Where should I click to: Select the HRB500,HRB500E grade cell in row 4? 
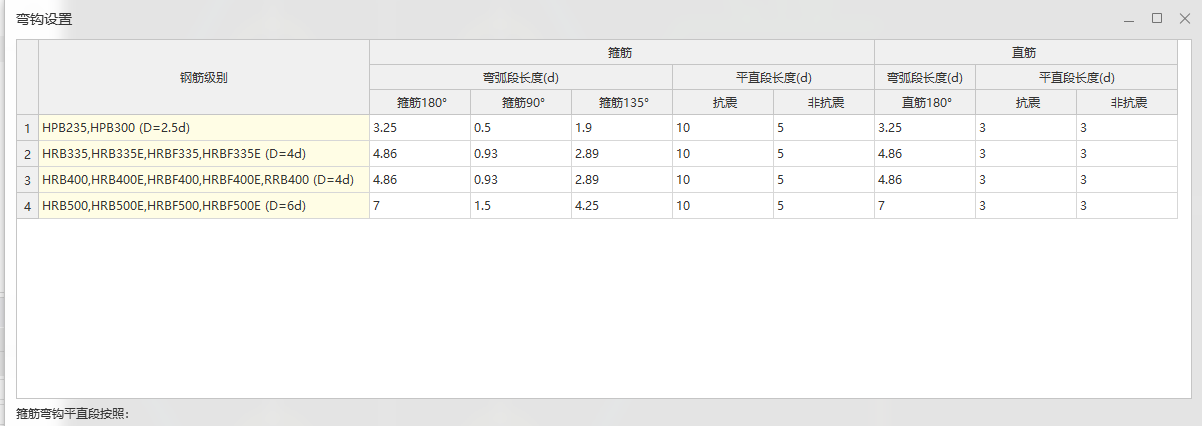tap(204, 206)
